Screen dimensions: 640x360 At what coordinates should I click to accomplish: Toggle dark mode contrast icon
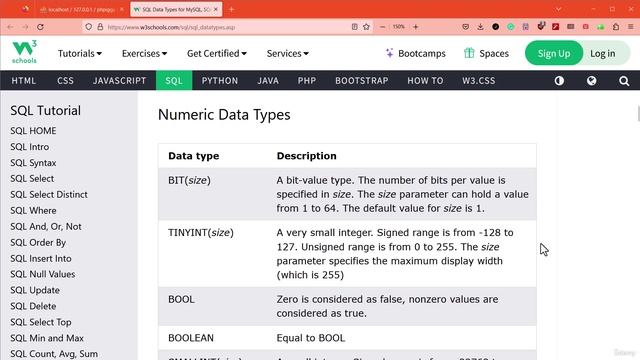pyautogui.click(x=559, y=81)
